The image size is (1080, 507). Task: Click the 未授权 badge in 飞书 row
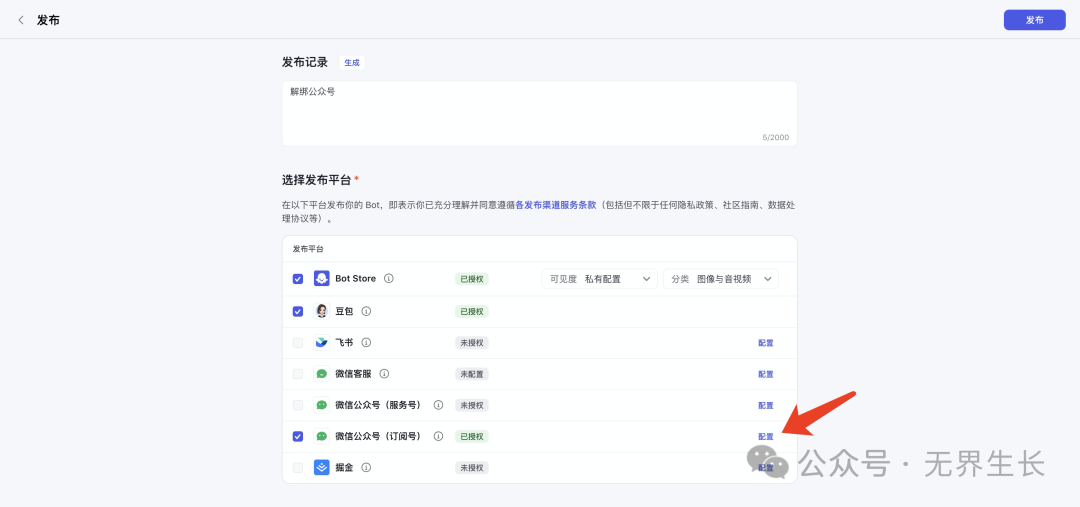coord(472,342)
